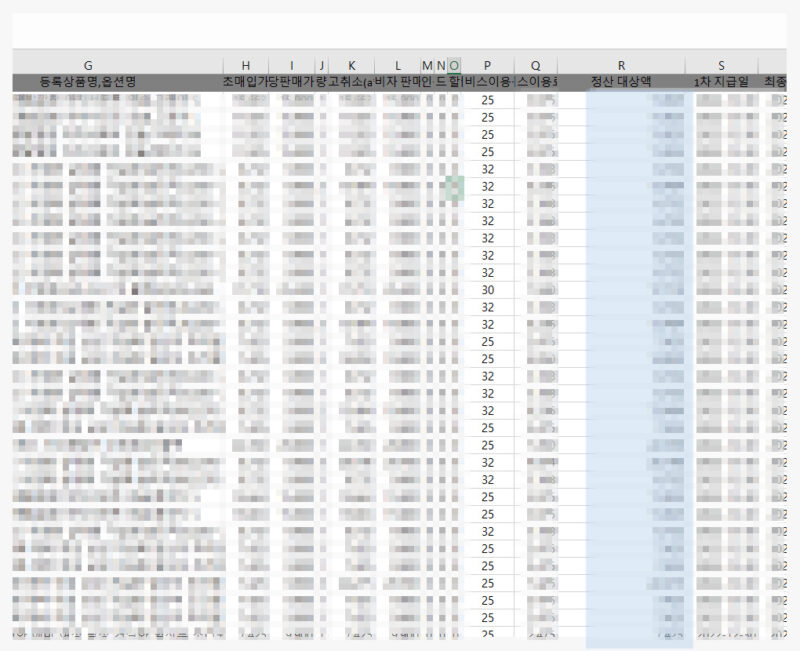Click first 25 value in column P
800x651 pixels.
coord(488,100)
